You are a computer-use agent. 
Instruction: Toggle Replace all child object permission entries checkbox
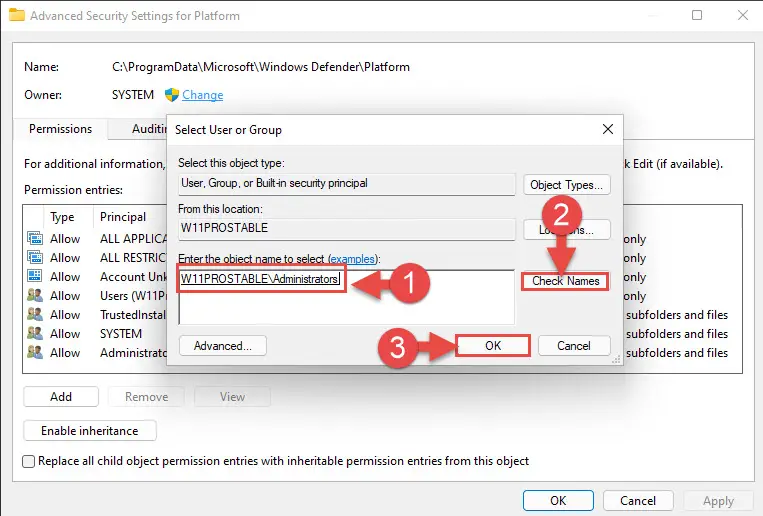click(x=29, y=461)
